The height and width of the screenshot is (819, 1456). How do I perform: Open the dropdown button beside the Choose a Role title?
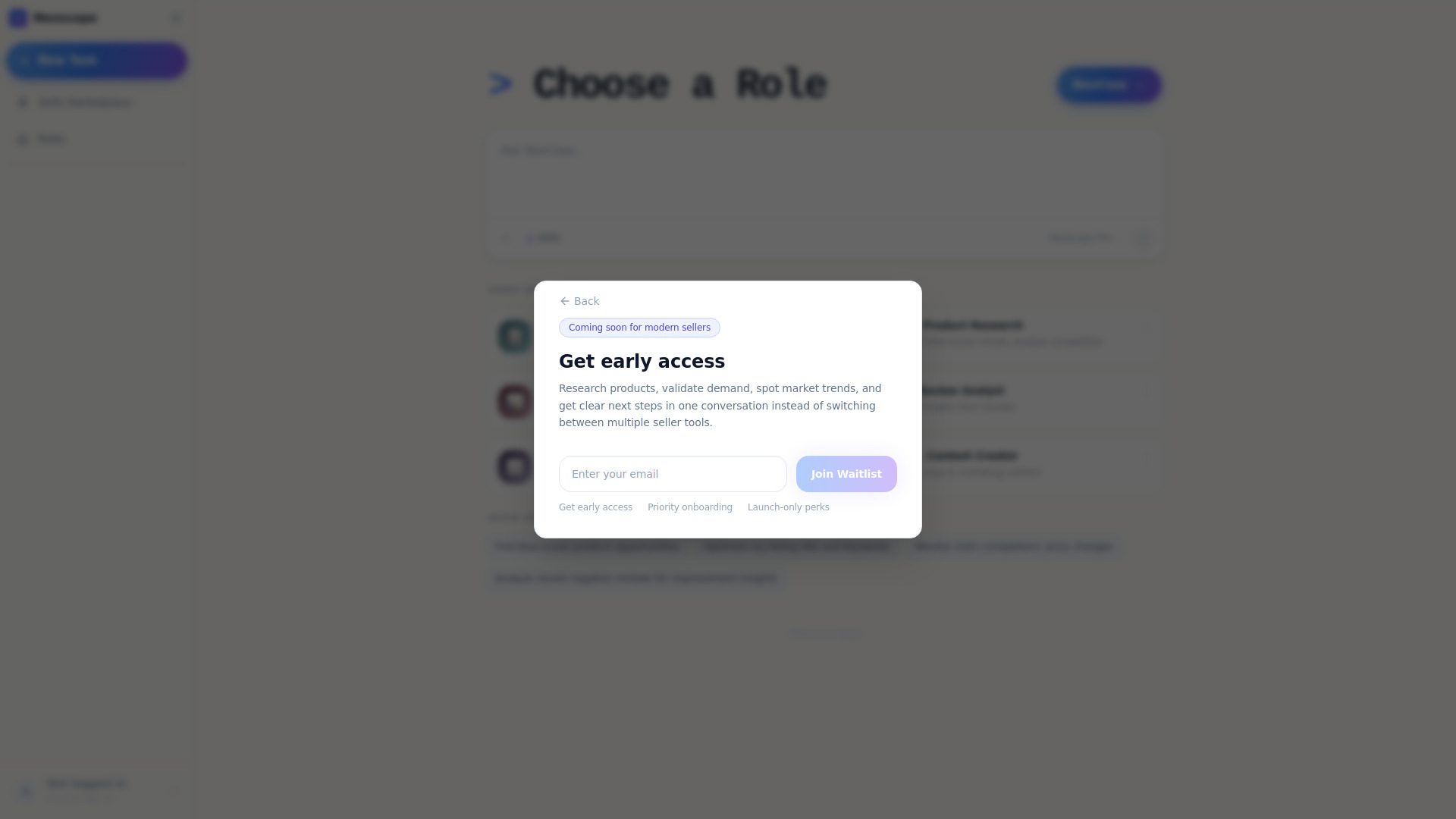point(1108,85)
